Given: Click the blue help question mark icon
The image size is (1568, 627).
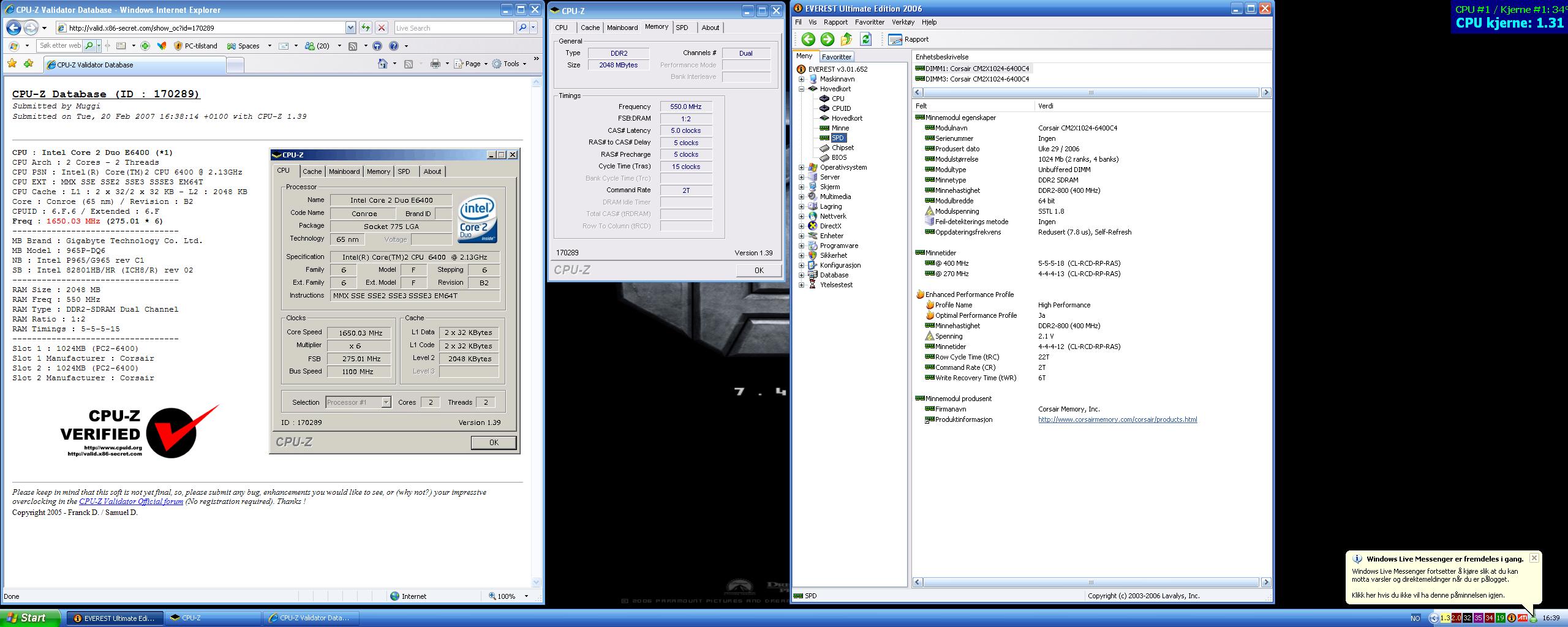Looking at the screenshot, I should [394, 46].
